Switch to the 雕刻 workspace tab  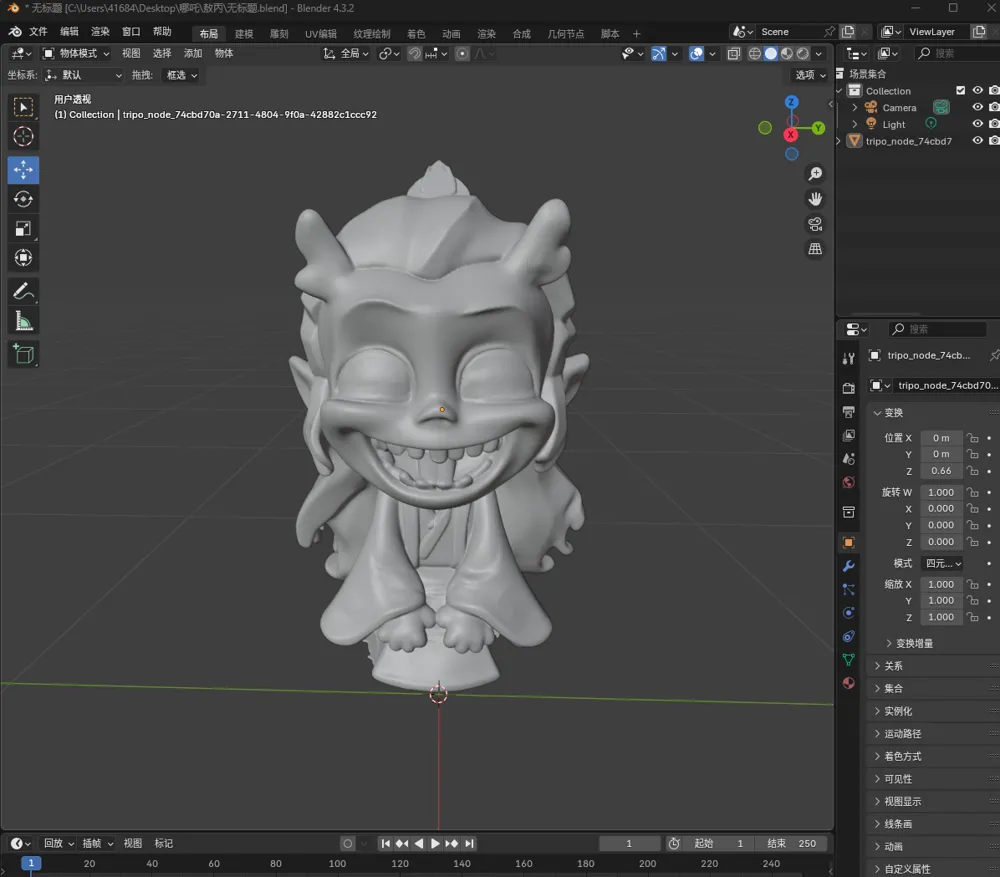pos(278,32)
